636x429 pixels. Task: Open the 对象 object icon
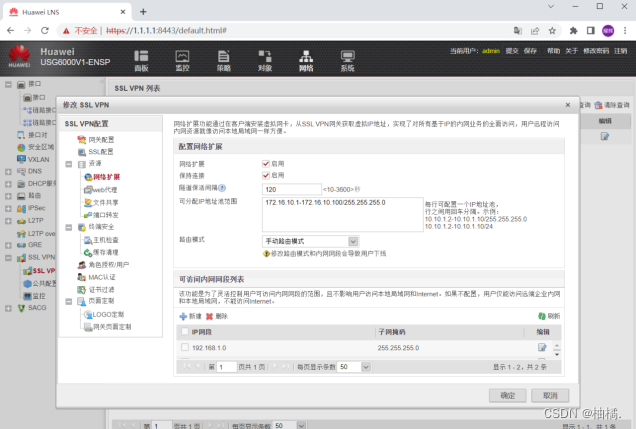coord(265,61)
